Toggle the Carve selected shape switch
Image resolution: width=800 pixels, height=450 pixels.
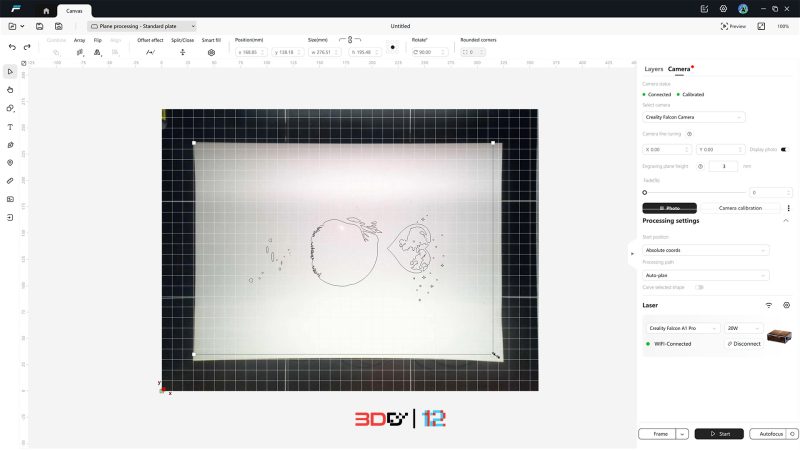point(699,287)
